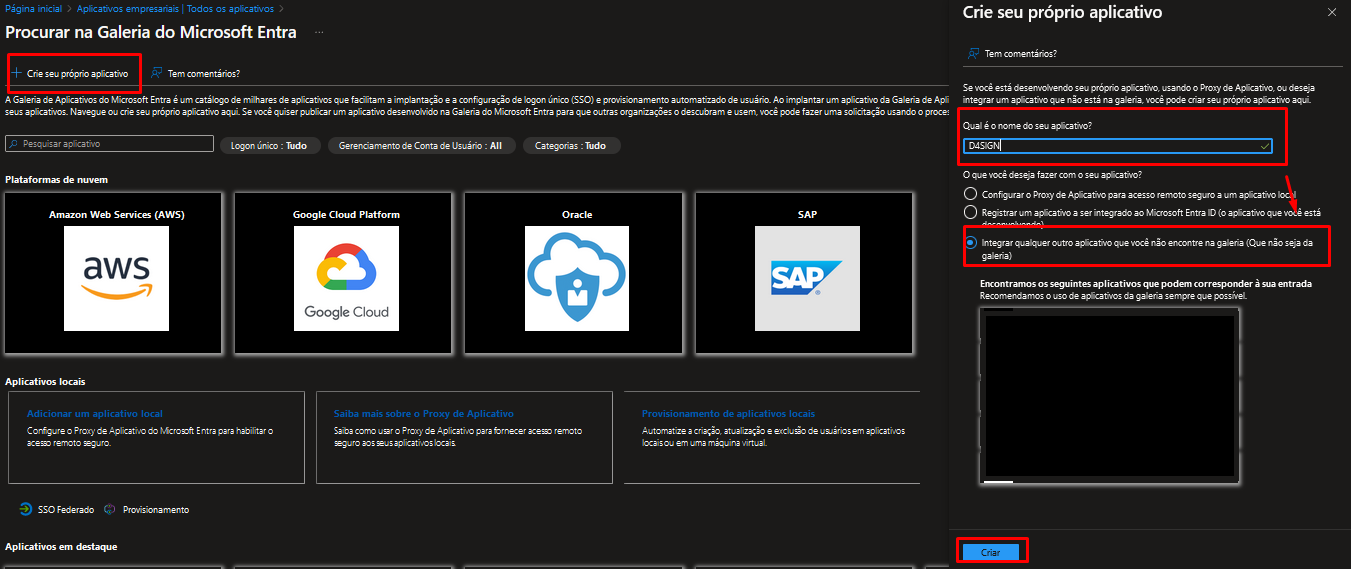Open Saiba mais sobre o Proxy de Aplicativo

pos(423,413)
